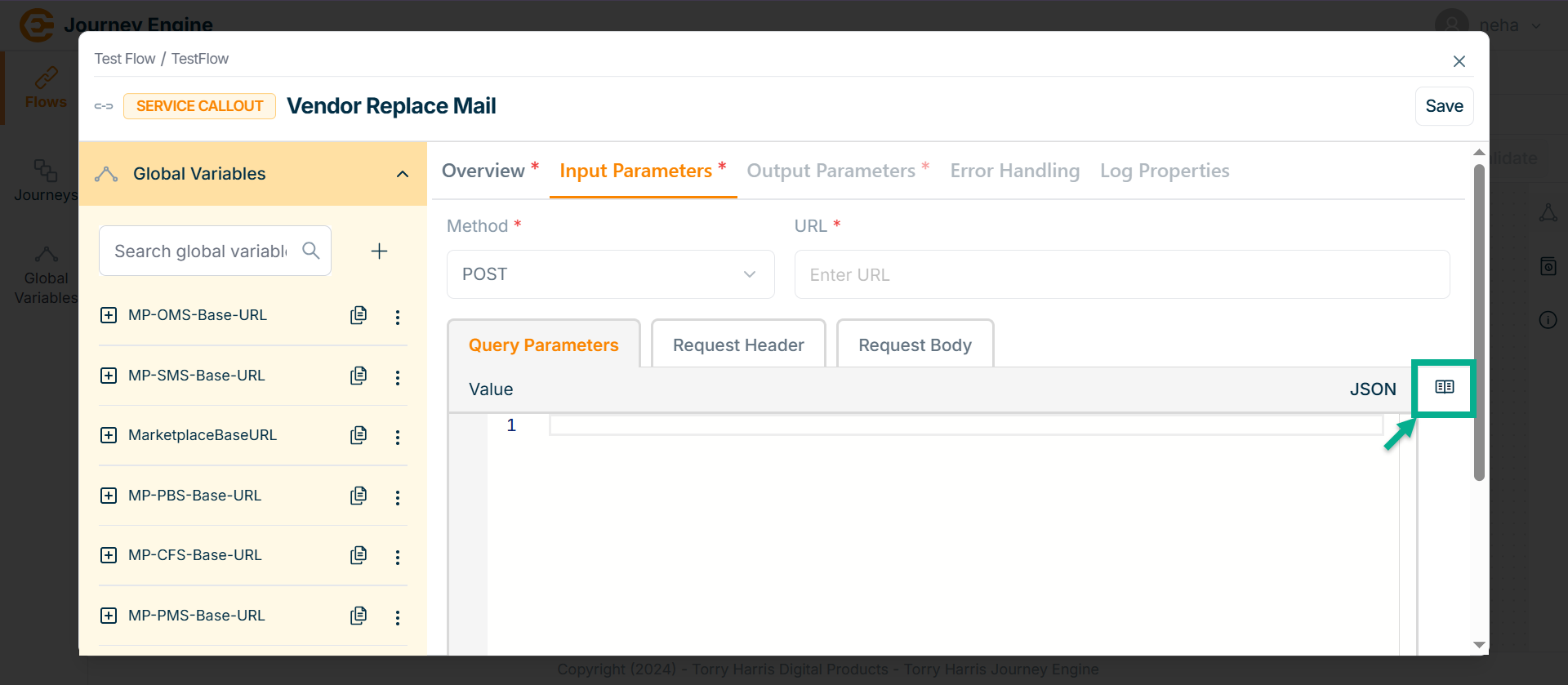Click the search magnifier icon in global variables
Viewport: 1568px width, 685px height.
pos(311,251)
